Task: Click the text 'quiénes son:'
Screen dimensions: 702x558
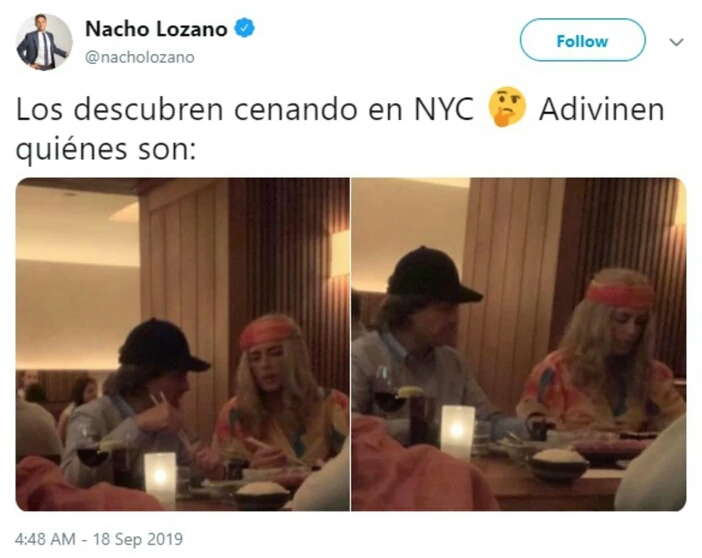Action: pos(106,149)
